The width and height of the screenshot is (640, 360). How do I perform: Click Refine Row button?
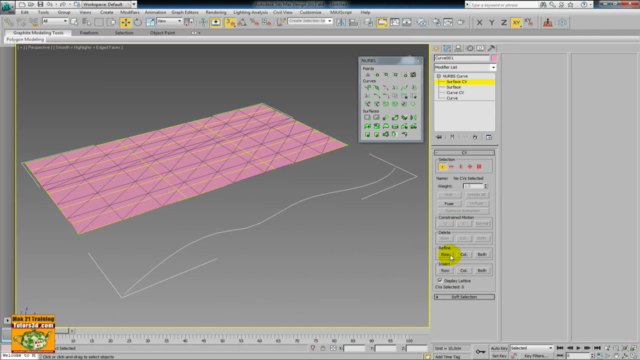(x=445, y=254)
